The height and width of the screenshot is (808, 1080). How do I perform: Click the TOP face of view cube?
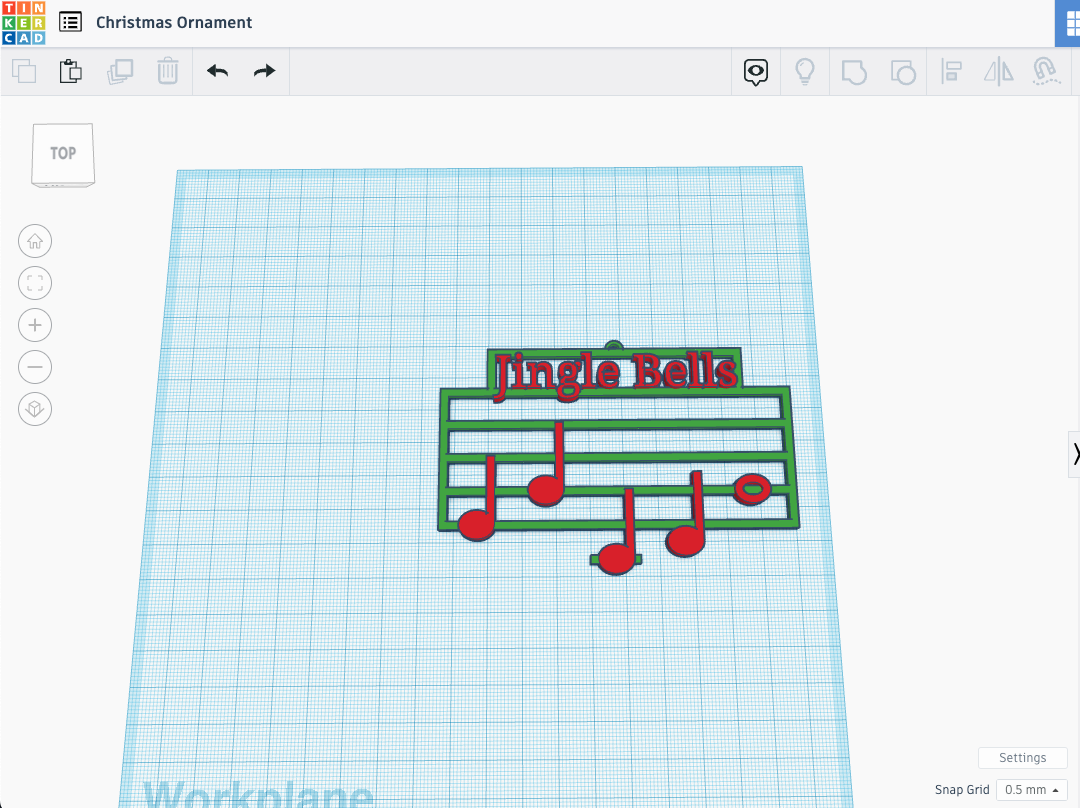tap(63, 153)
